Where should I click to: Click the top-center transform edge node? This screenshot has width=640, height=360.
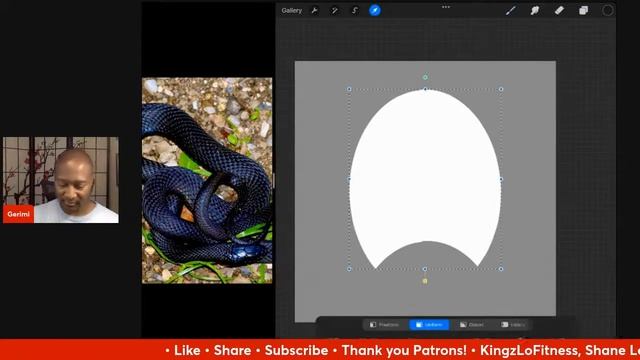pos(425,89)
